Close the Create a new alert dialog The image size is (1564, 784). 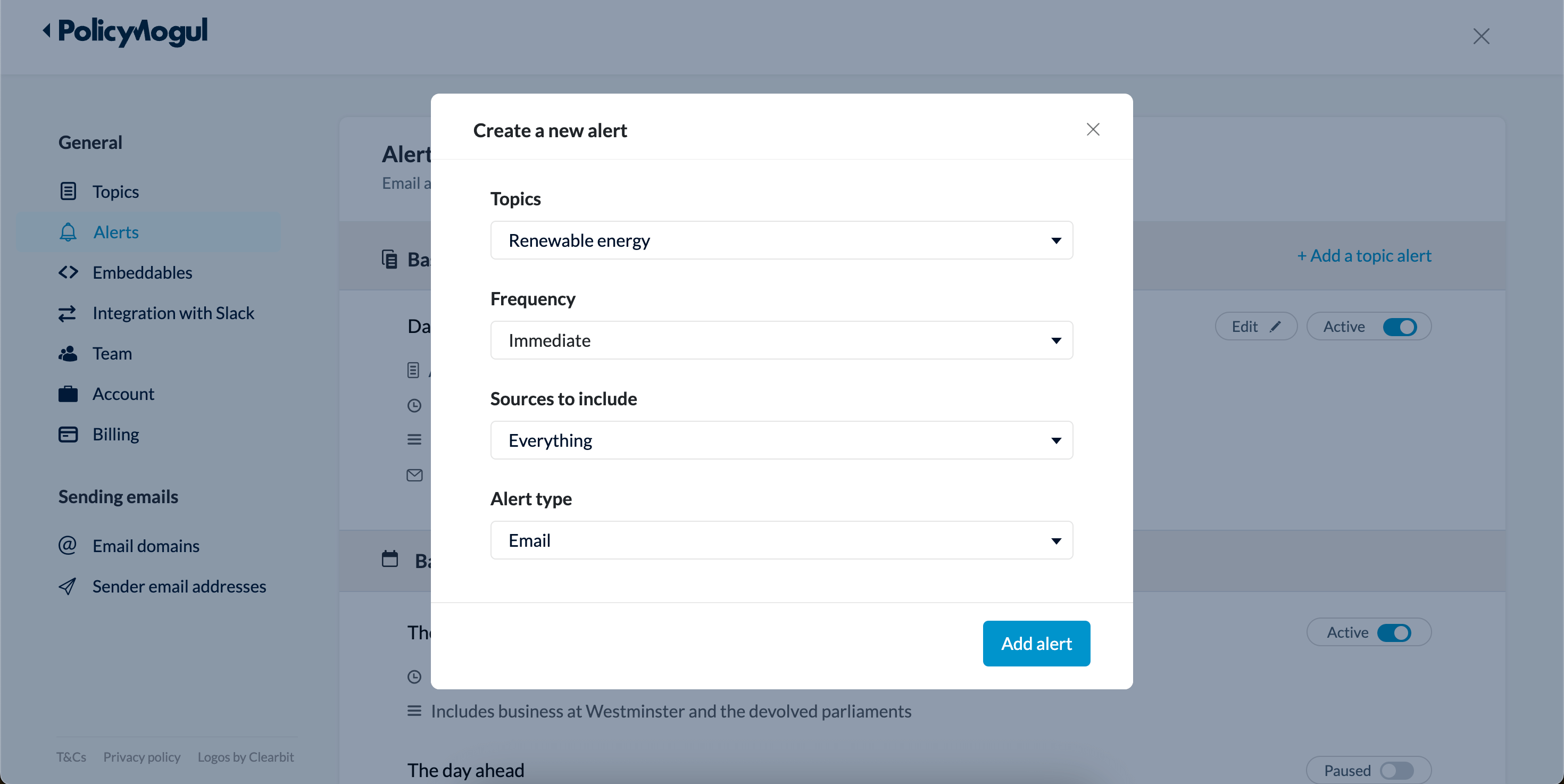point(1093,129)
